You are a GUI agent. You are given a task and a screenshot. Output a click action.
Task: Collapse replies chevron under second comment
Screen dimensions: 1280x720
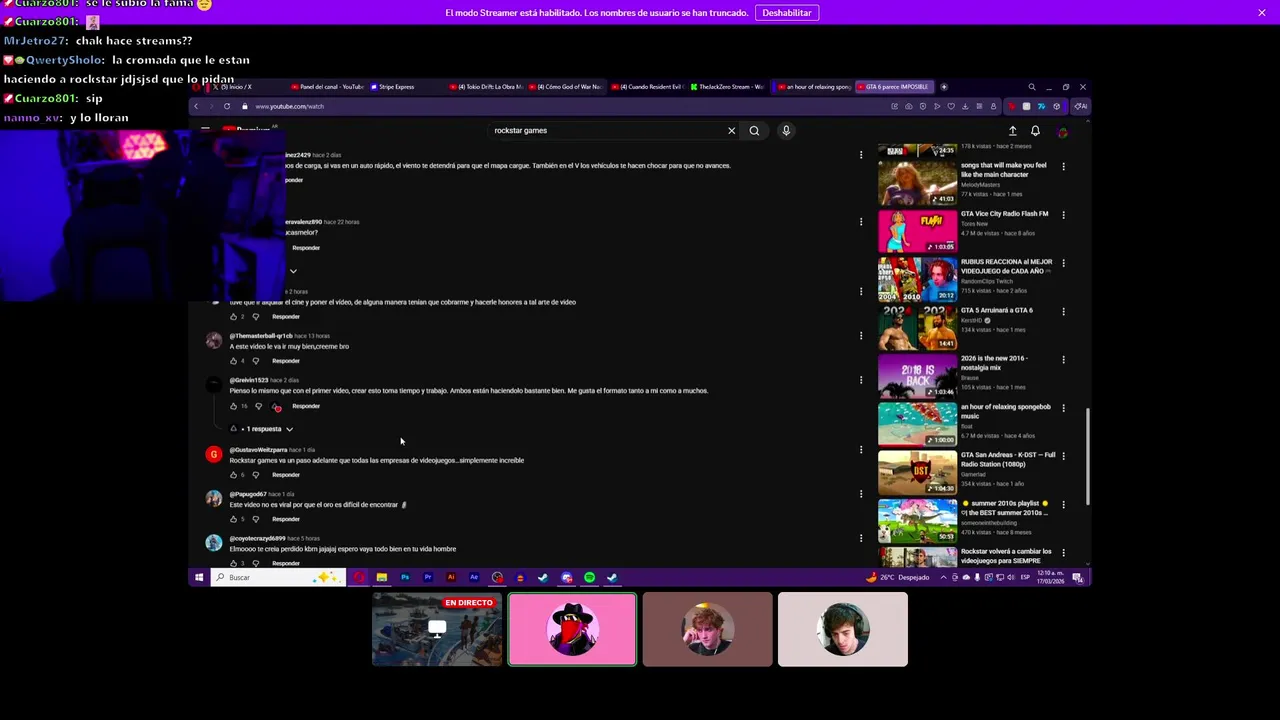click(x=293, y=271)
